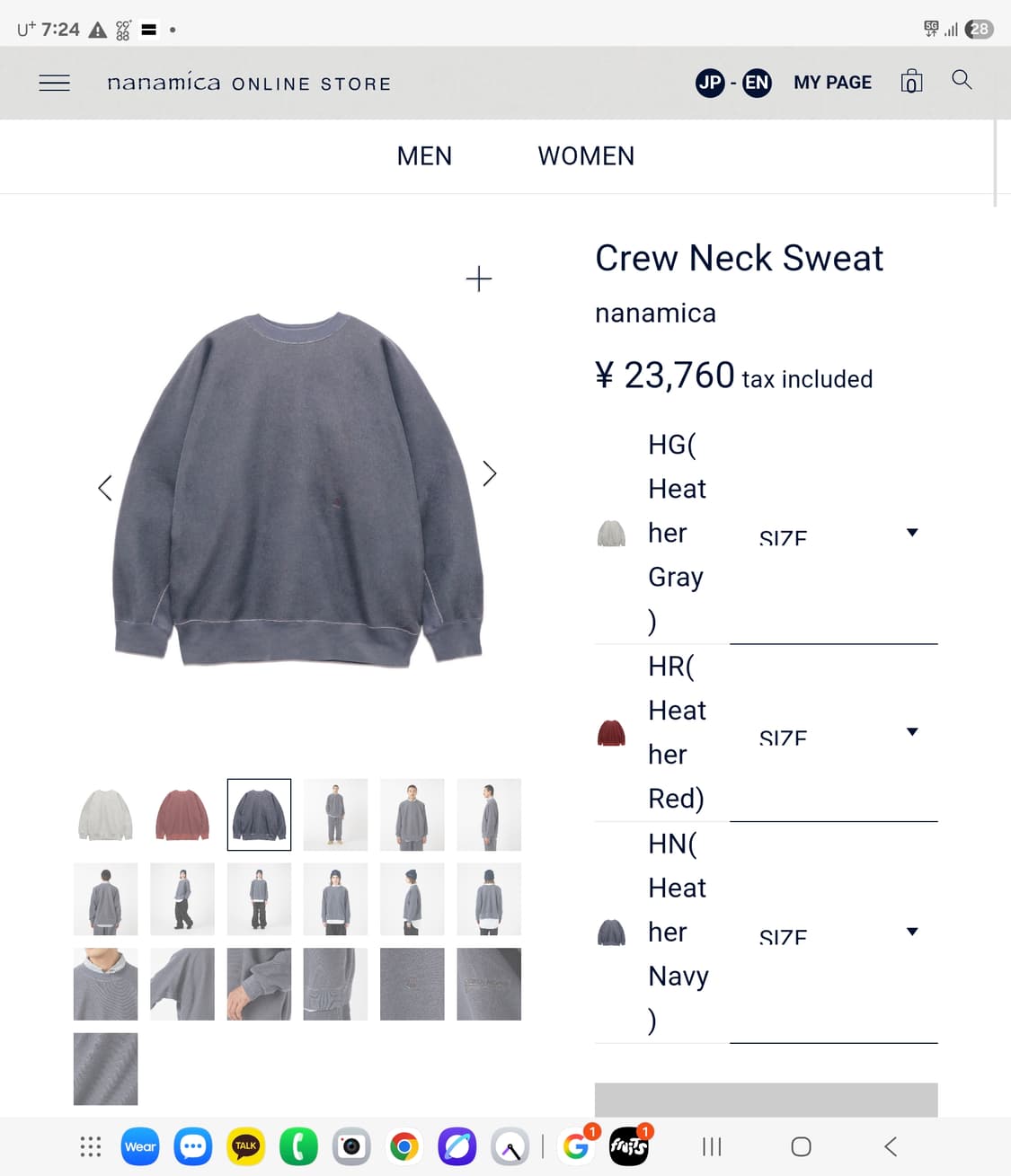This screenshot has width=1011, height=1176.
Task: View the fabric close-up last thumbnail
Action: click(x=105, y=1069)
